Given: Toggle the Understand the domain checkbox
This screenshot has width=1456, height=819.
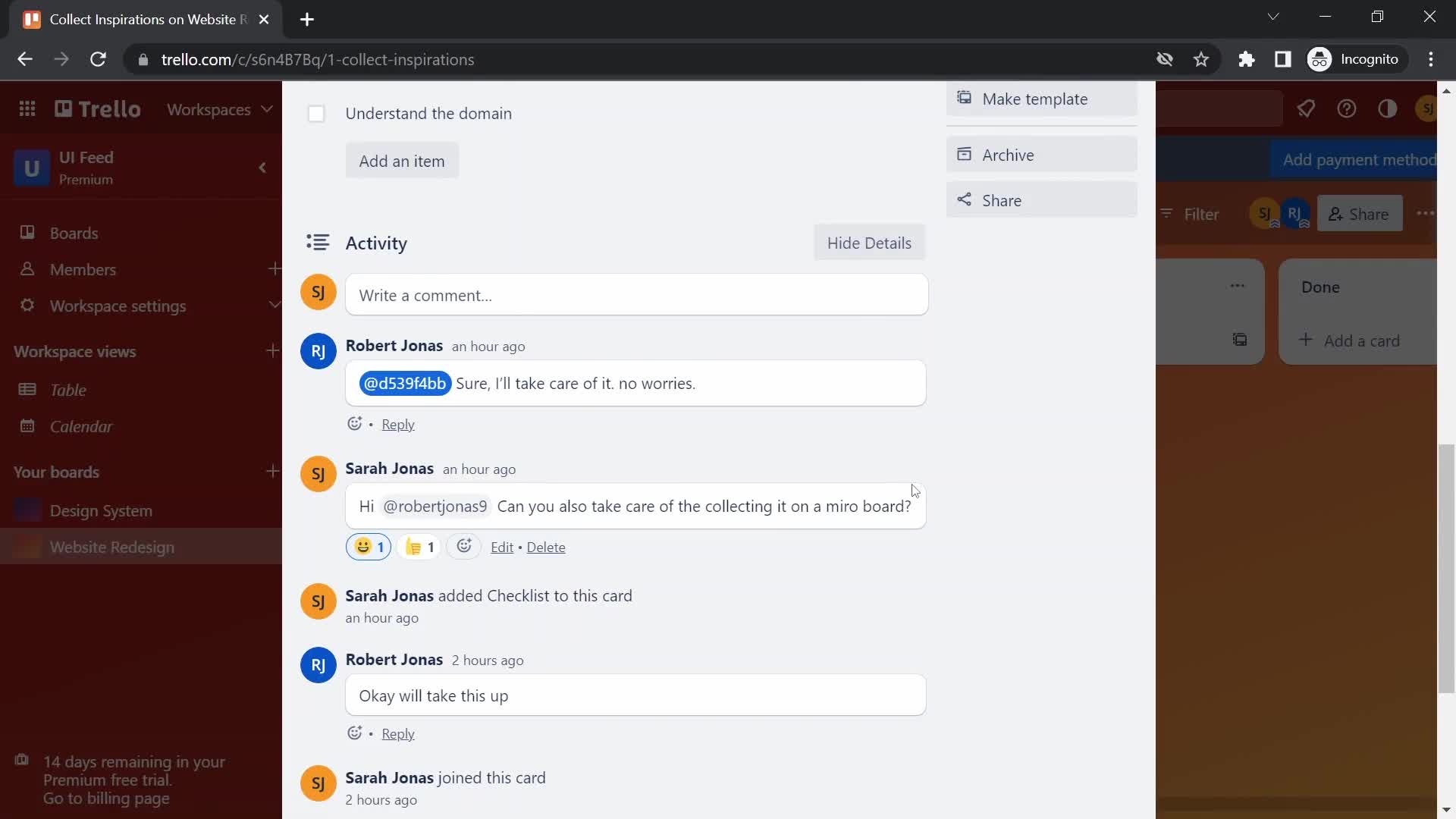Looking at the screenshot, I should click(x=316, y=113).
